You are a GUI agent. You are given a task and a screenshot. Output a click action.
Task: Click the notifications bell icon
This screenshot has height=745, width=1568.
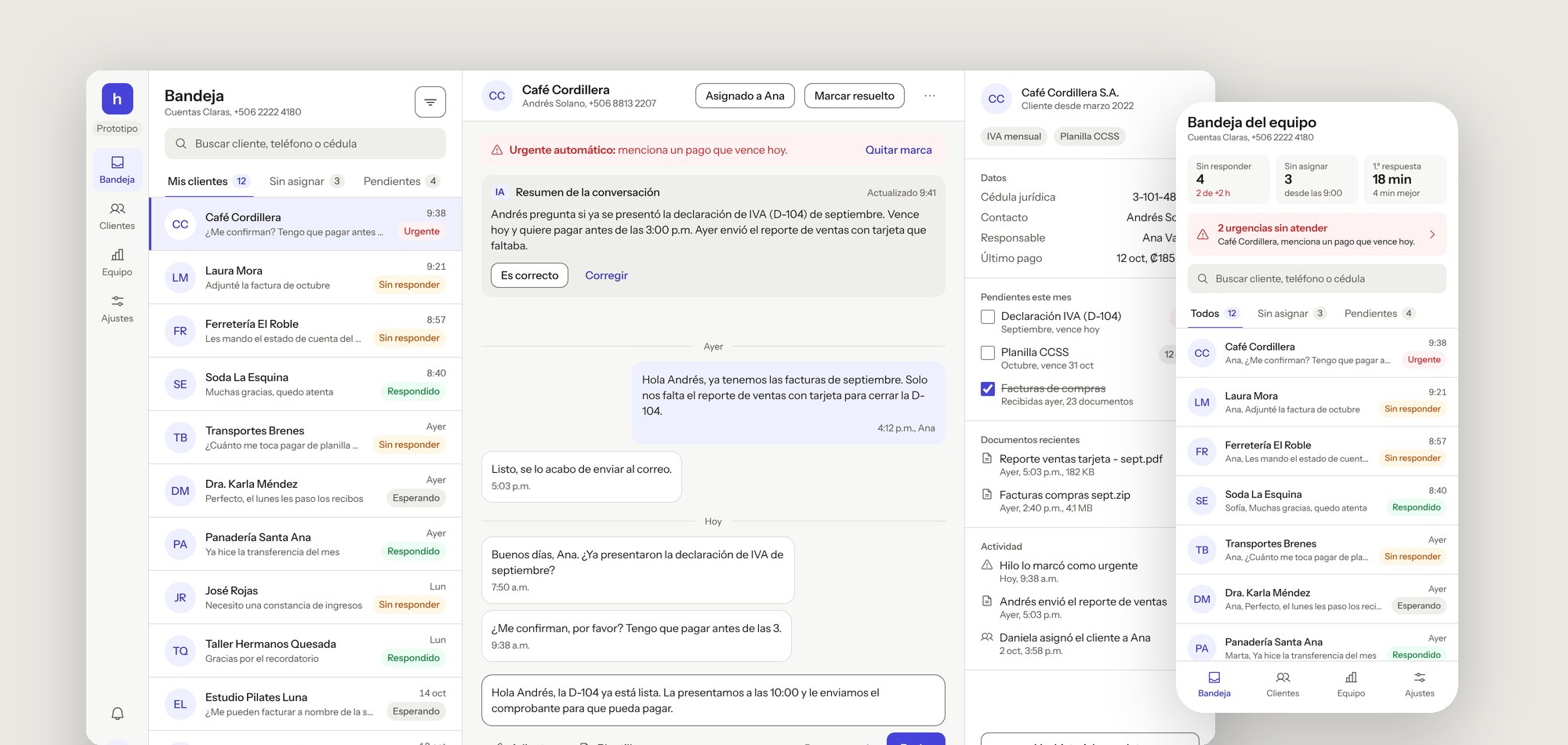click(x=117, y=714)
